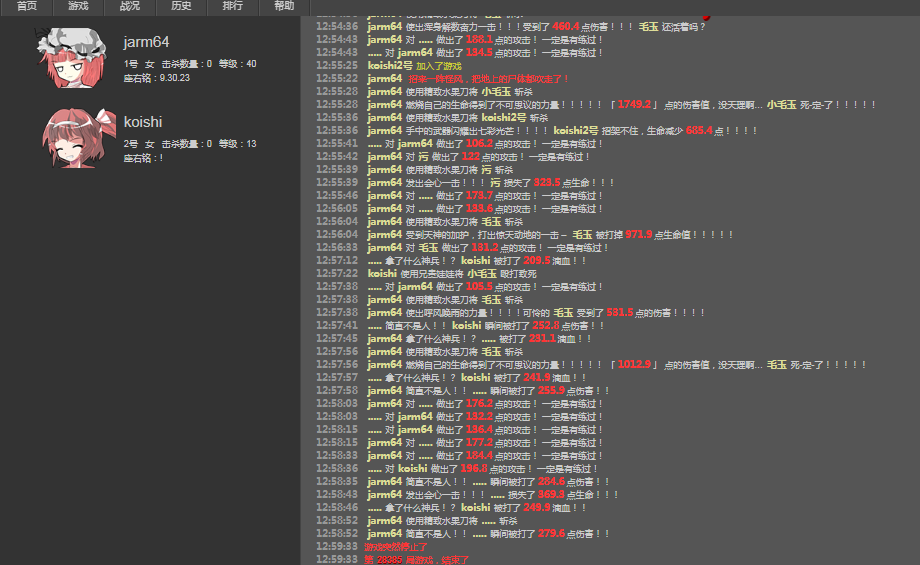Click the red 游戏突然停止了 message
Image resolution: width=920 pixels, height=565 pixels.
point(396,547)
